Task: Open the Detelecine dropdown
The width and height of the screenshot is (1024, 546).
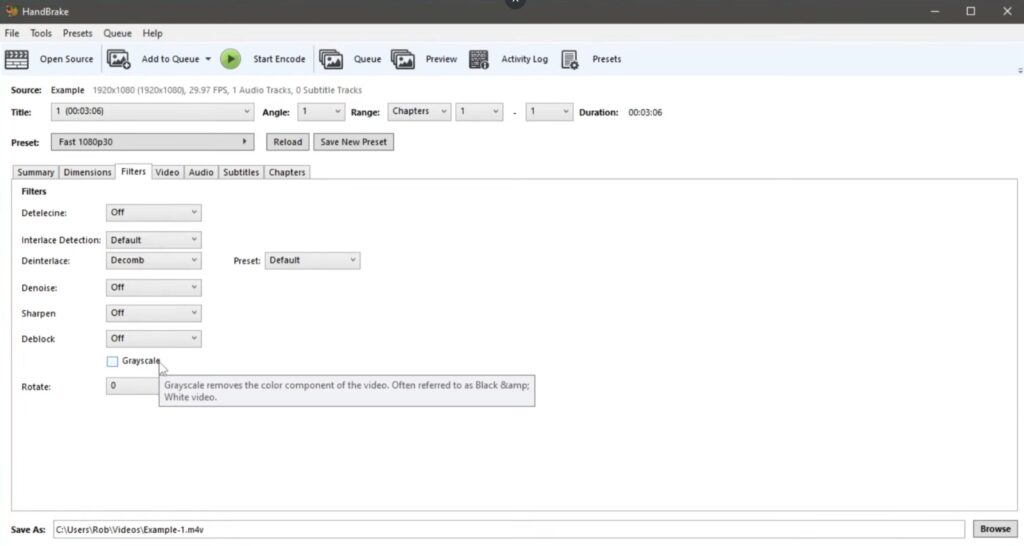Action: tap(153, 212)
